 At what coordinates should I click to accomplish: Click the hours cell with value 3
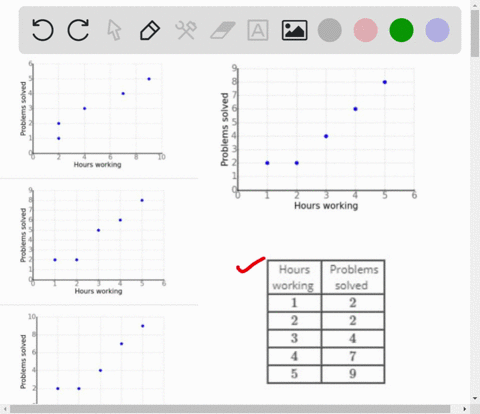(294, 338)
